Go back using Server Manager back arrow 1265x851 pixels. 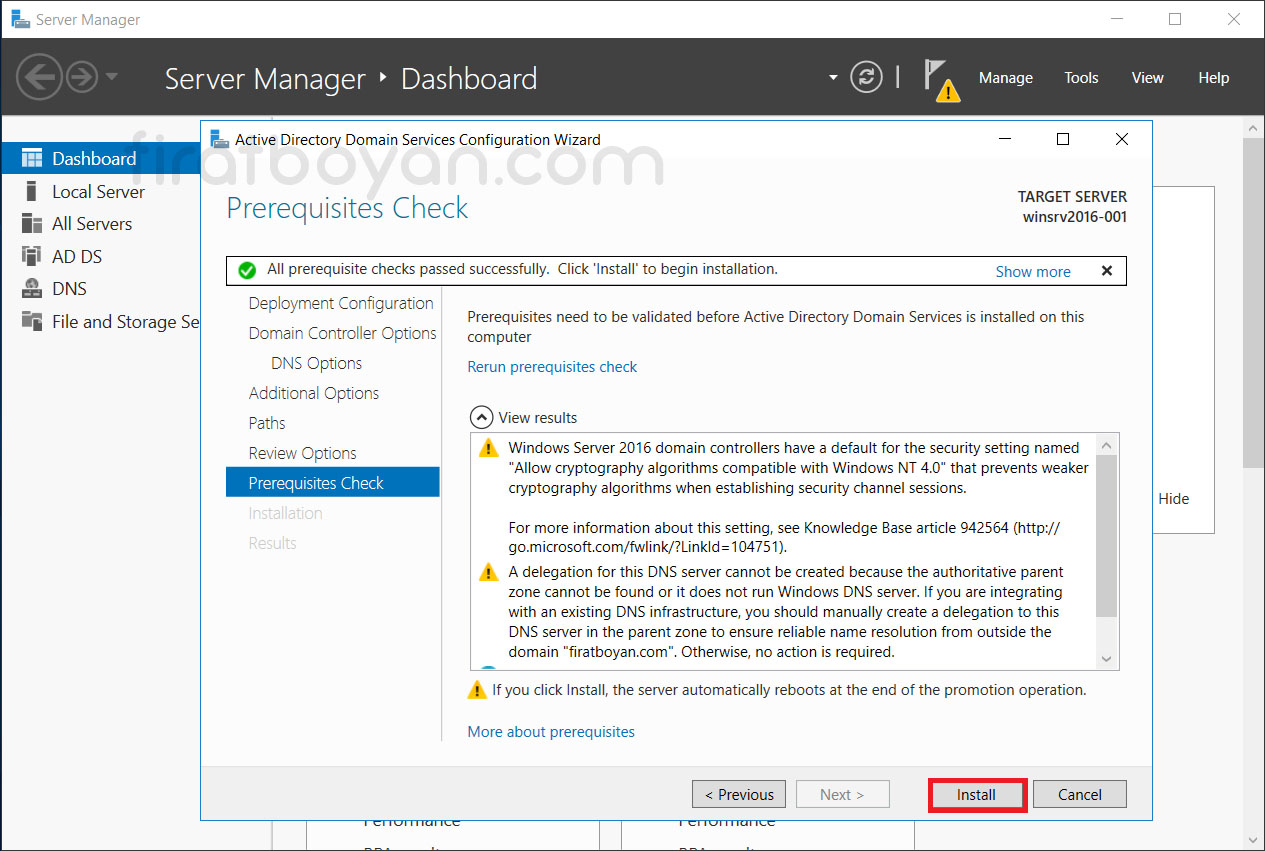[x=39, y=77]
